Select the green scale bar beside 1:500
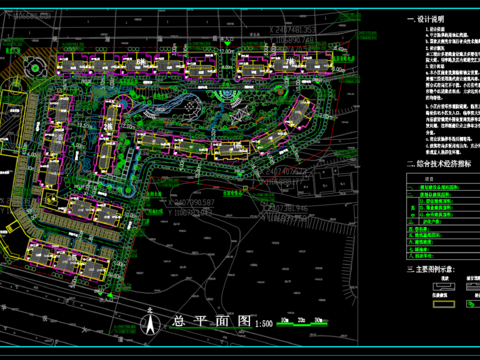The height and width of the screenshot is (360, 480). point(302,322)
